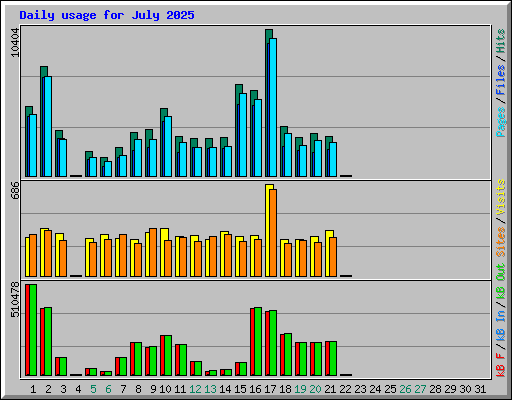Click the 686 visits axis value
This screenshot has height=400, width=512.
pos(15,190)
